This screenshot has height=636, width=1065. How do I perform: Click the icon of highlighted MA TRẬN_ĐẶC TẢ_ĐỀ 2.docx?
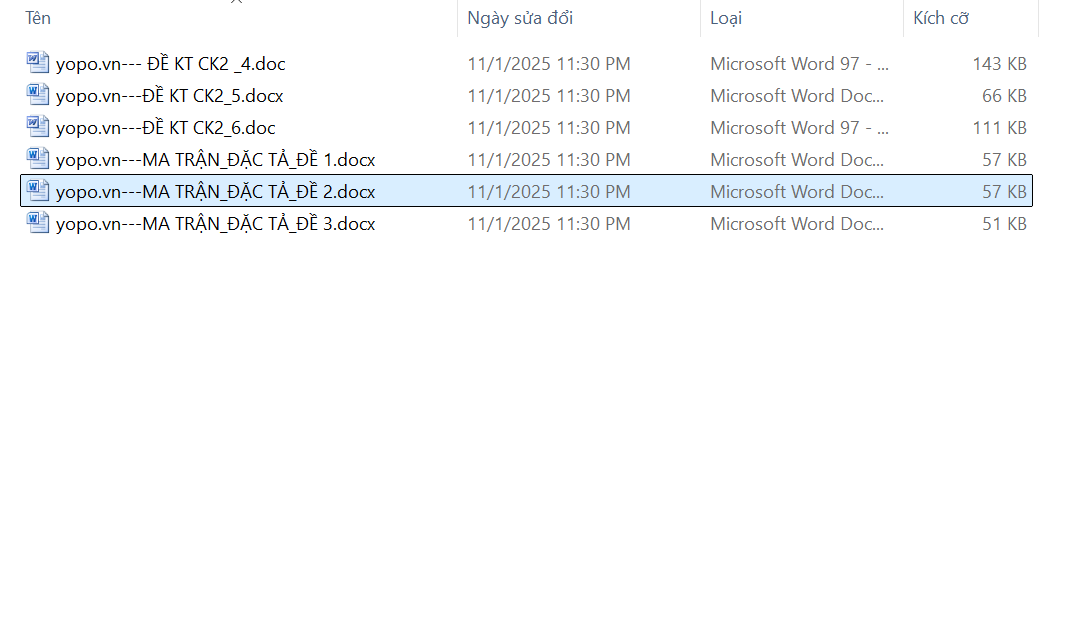pyautogui.click(x=38, y=191)
